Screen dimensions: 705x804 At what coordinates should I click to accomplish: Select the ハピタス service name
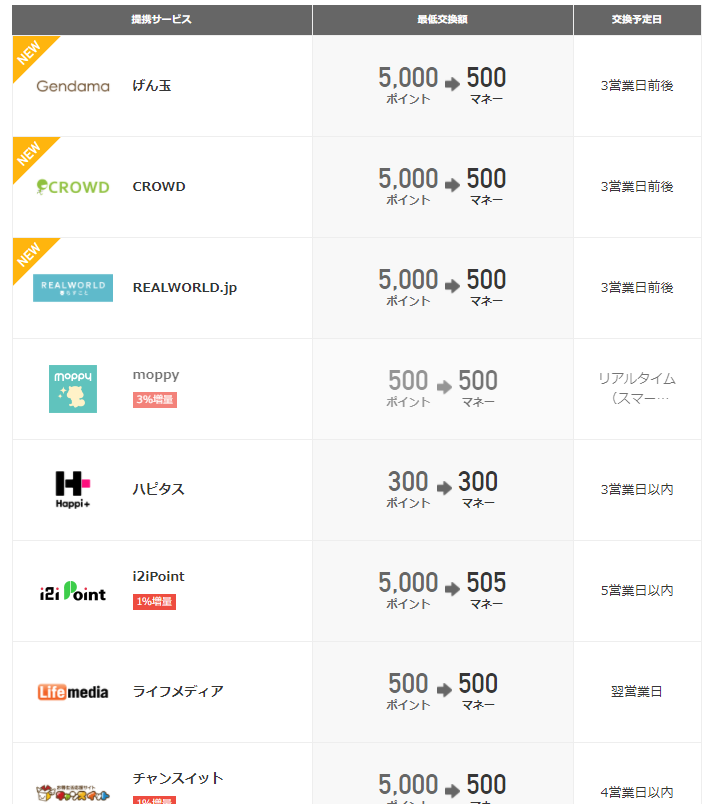click(x=158, y=489)
